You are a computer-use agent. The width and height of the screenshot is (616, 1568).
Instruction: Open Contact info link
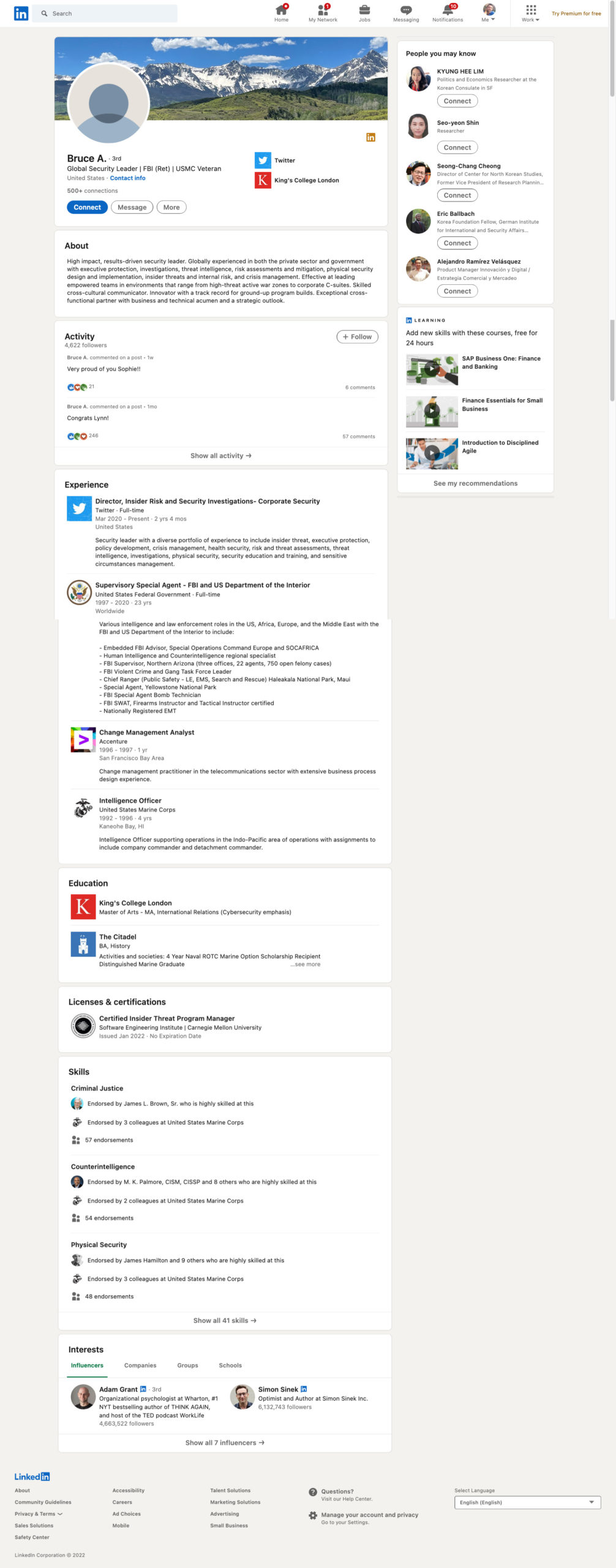(x=127, y=178)
